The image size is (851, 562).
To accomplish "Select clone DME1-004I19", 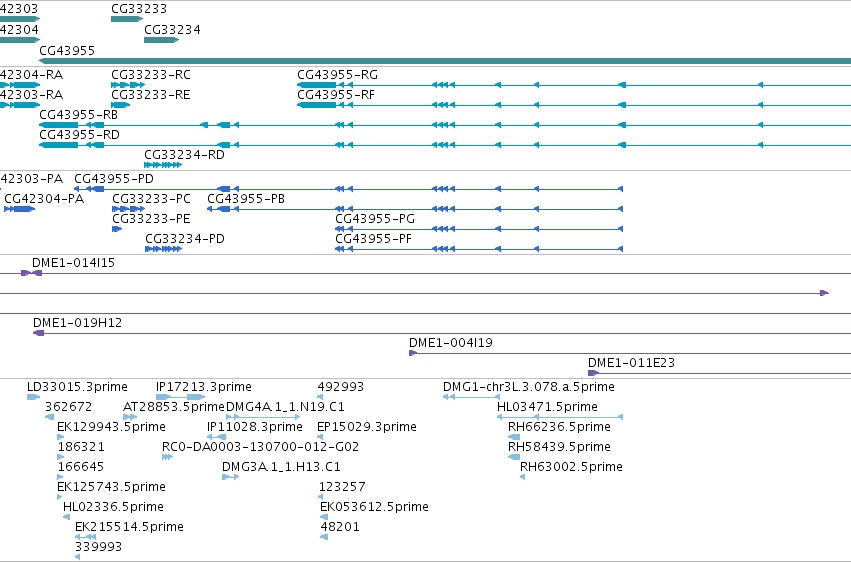I will click(630, 353).
